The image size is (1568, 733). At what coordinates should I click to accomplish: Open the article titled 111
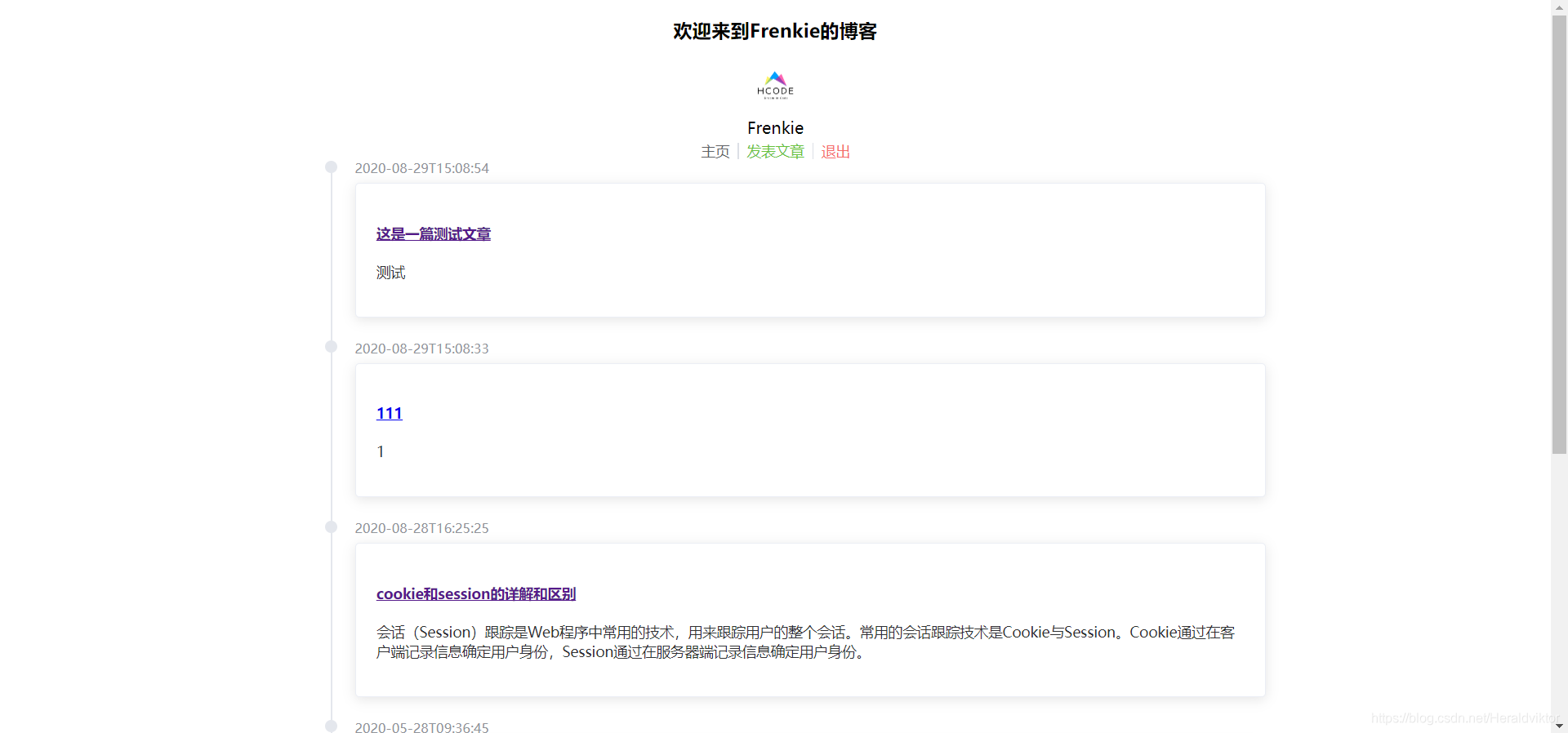(390, 414)
